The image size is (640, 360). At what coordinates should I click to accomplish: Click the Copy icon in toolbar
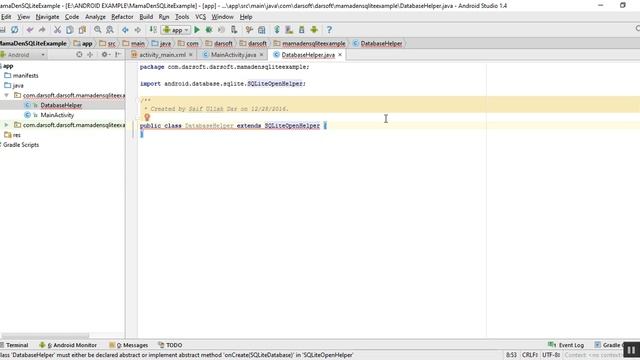pyautogui.click(x=70, y=30)
